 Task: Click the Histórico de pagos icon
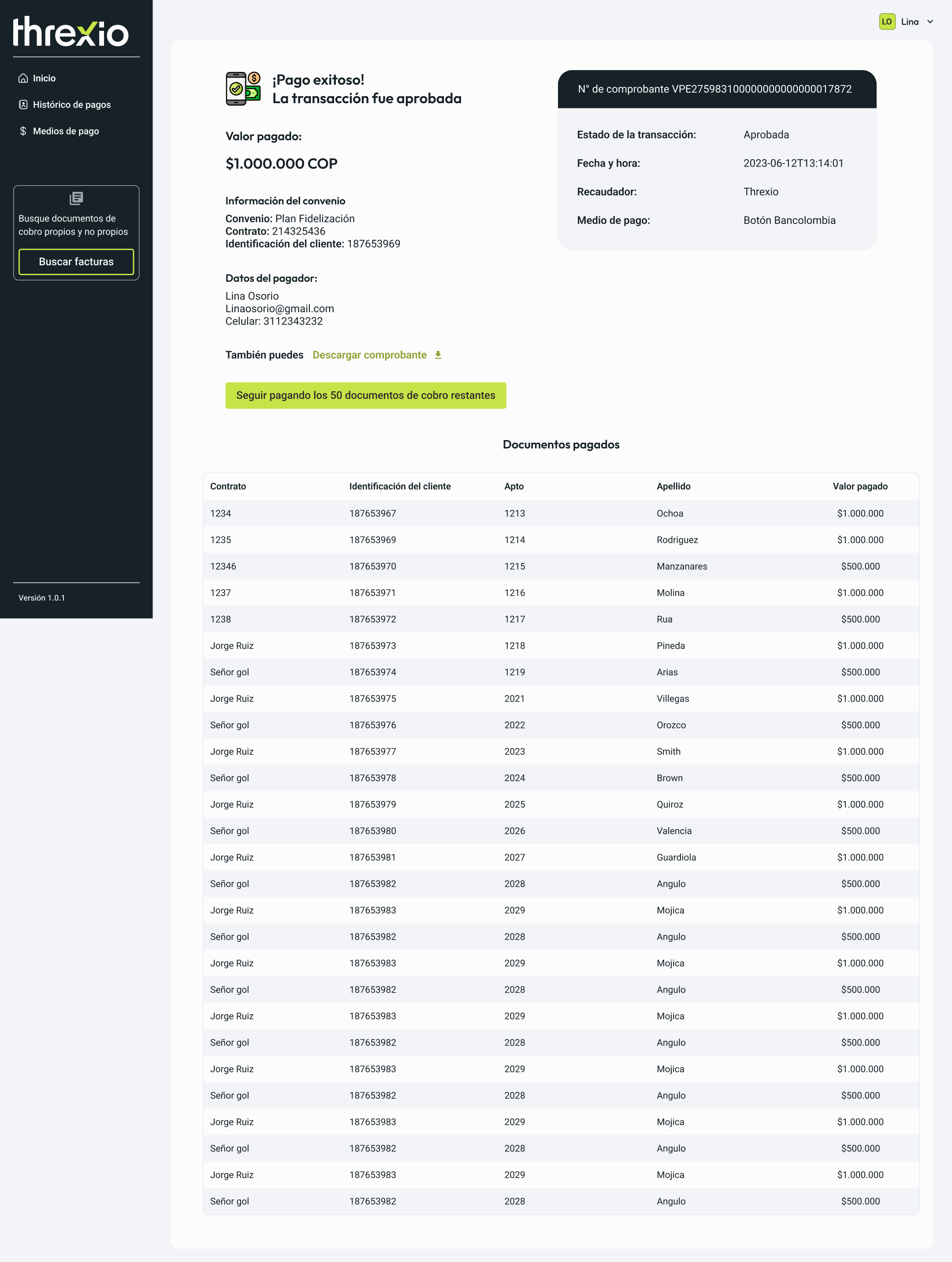[x=23, y=105]
